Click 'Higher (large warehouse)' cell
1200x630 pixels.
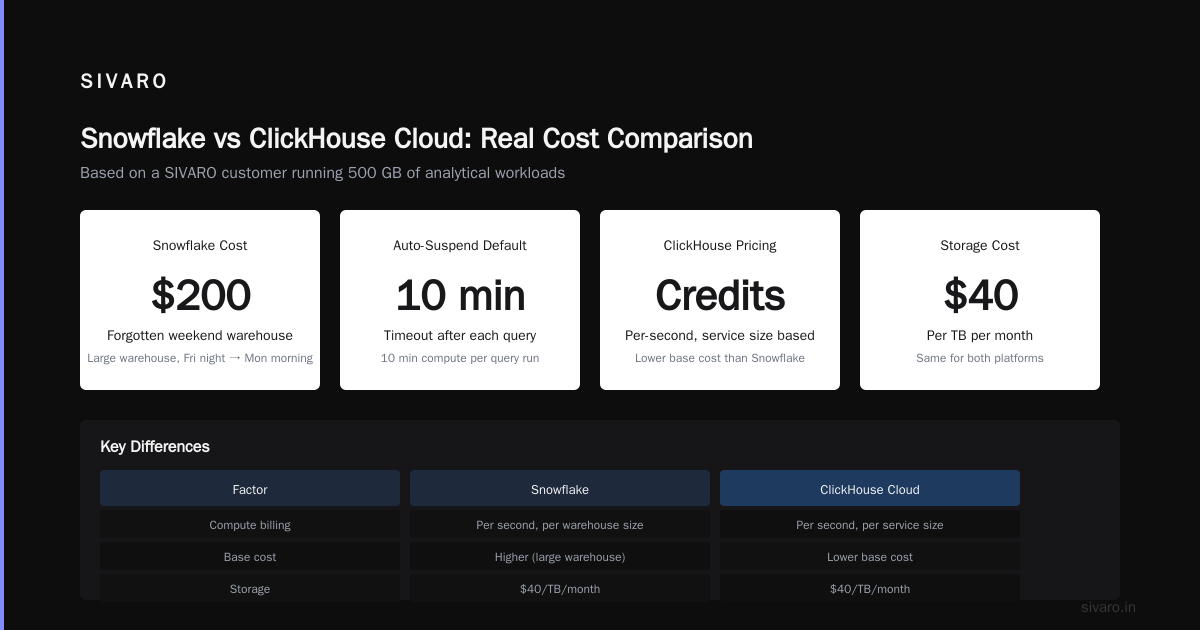tap(560, 557)
